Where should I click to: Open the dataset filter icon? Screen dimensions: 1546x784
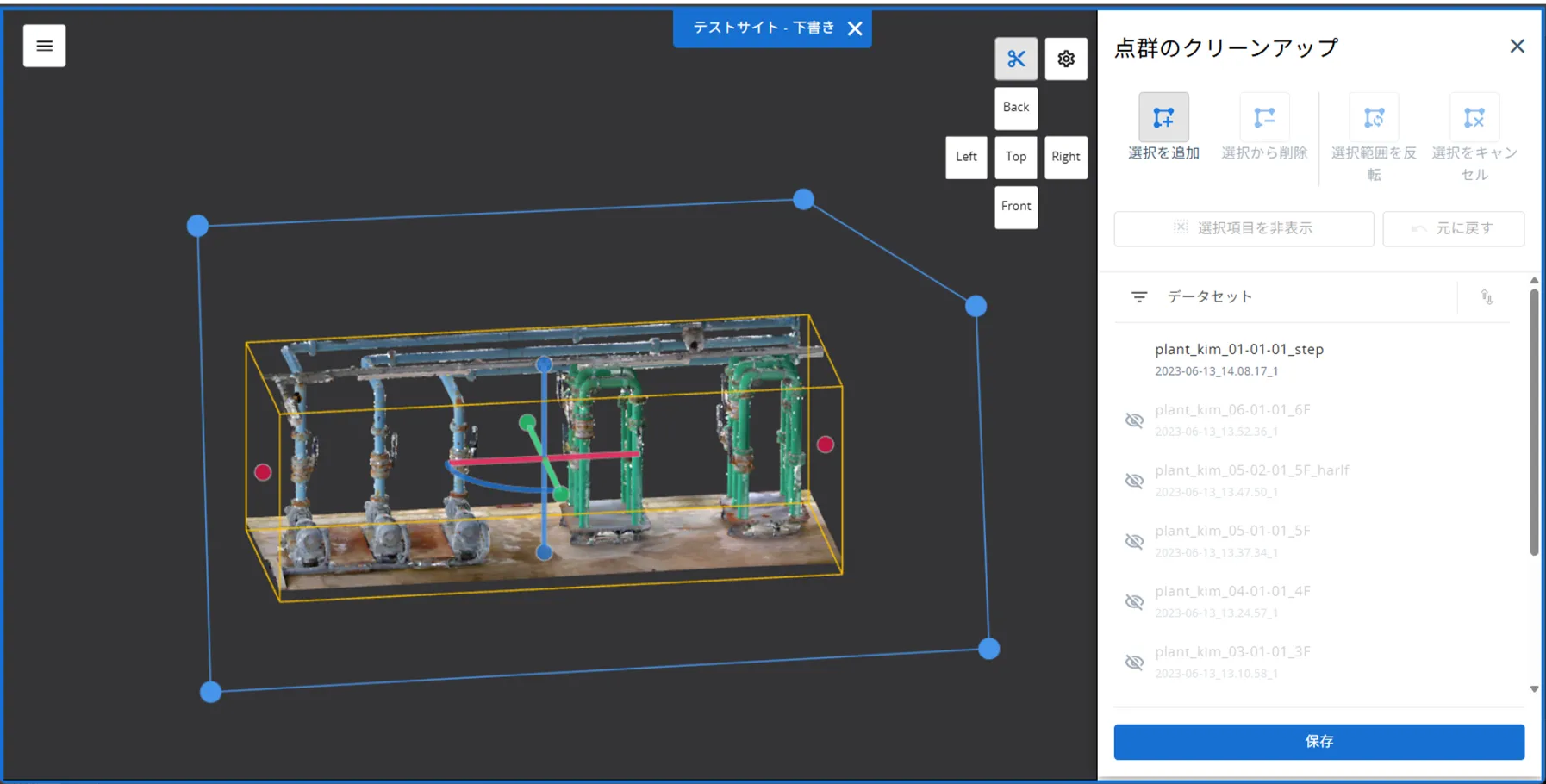coord(1139,296)
